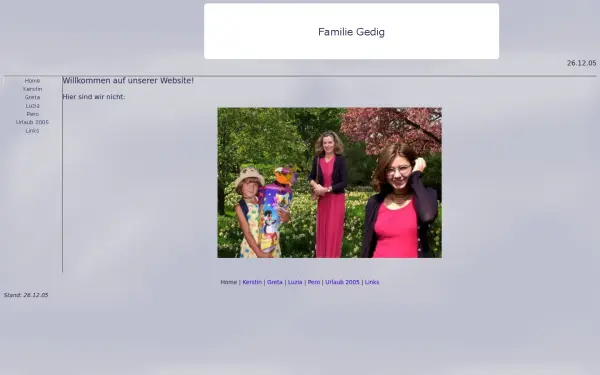Open Pero in the left sidebar menu
The image size is (600, 375).
click(x=33, y=114)
